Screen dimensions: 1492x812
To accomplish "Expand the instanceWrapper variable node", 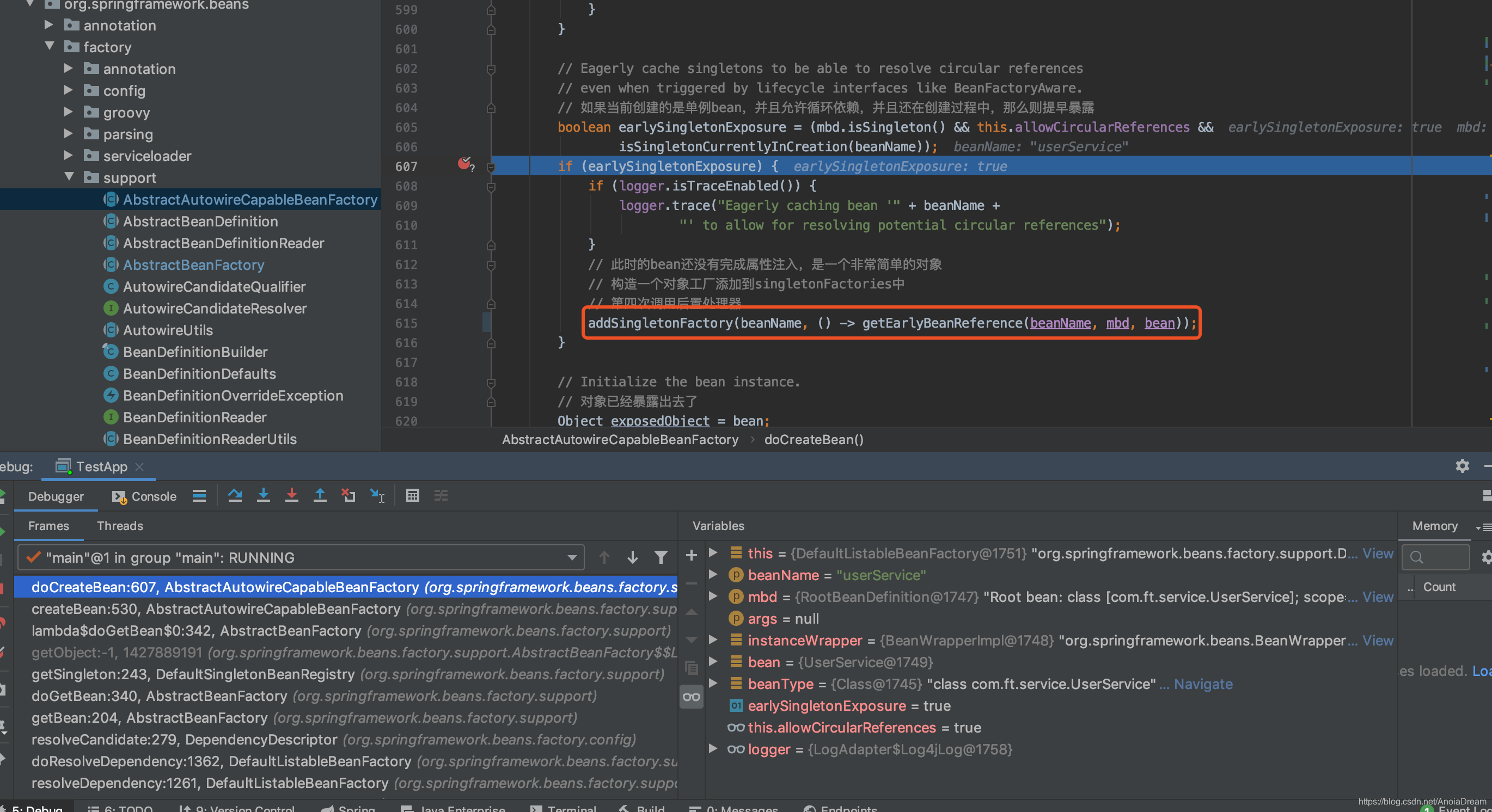I will click(x=713, y=639).
